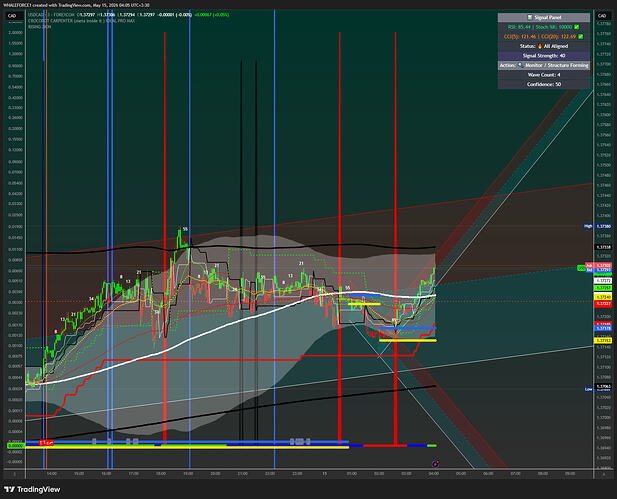Click the CAD label above right price scale

tap(602, 16)
